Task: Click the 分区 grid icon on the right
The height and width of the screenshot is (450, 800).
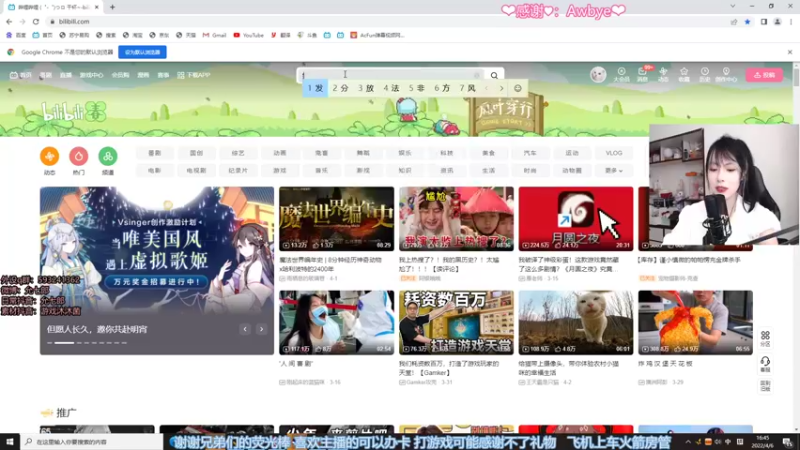Action: pos(765,338)
